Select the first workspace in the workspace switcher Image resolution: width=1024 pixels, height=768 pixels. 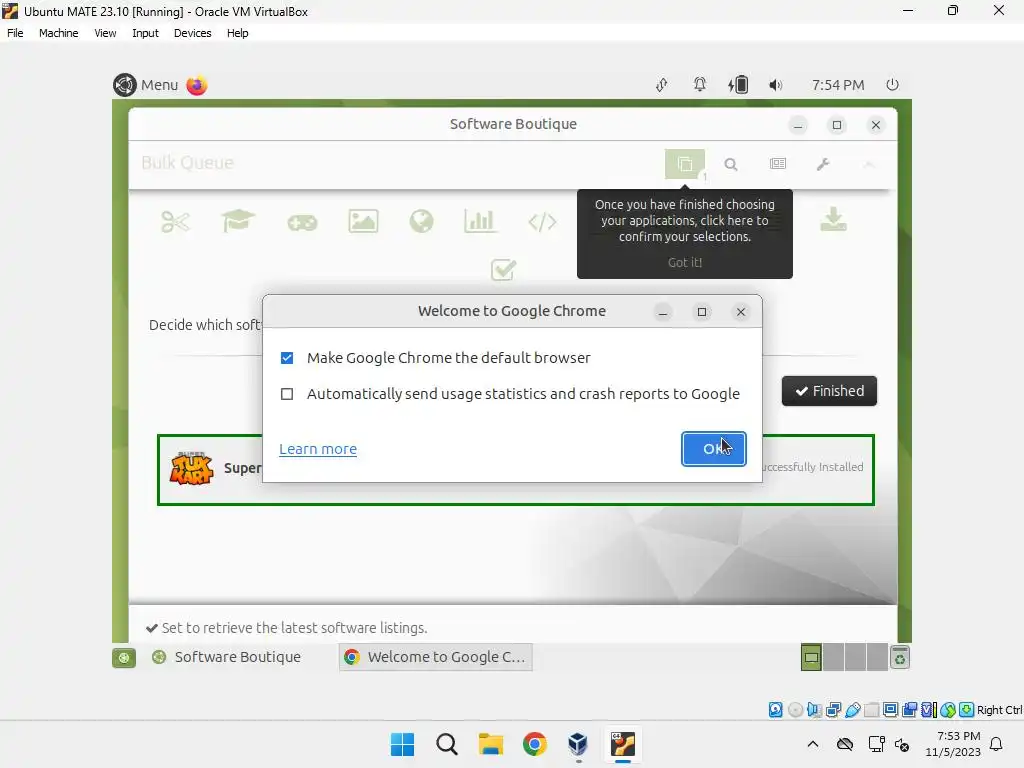(811, 658)
